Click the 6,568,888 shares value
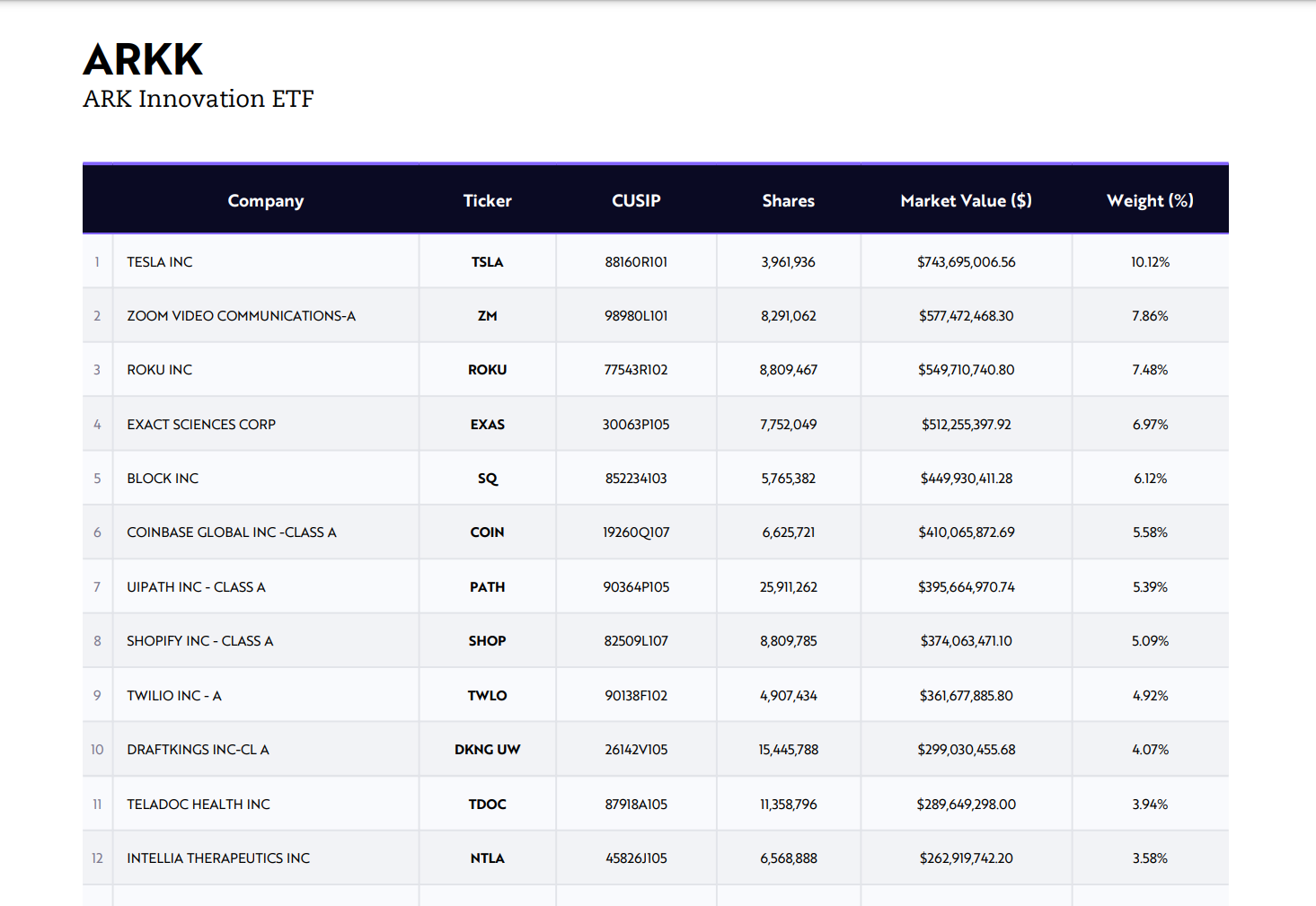This screenshot has height=906, width=1316. point(789,858)
